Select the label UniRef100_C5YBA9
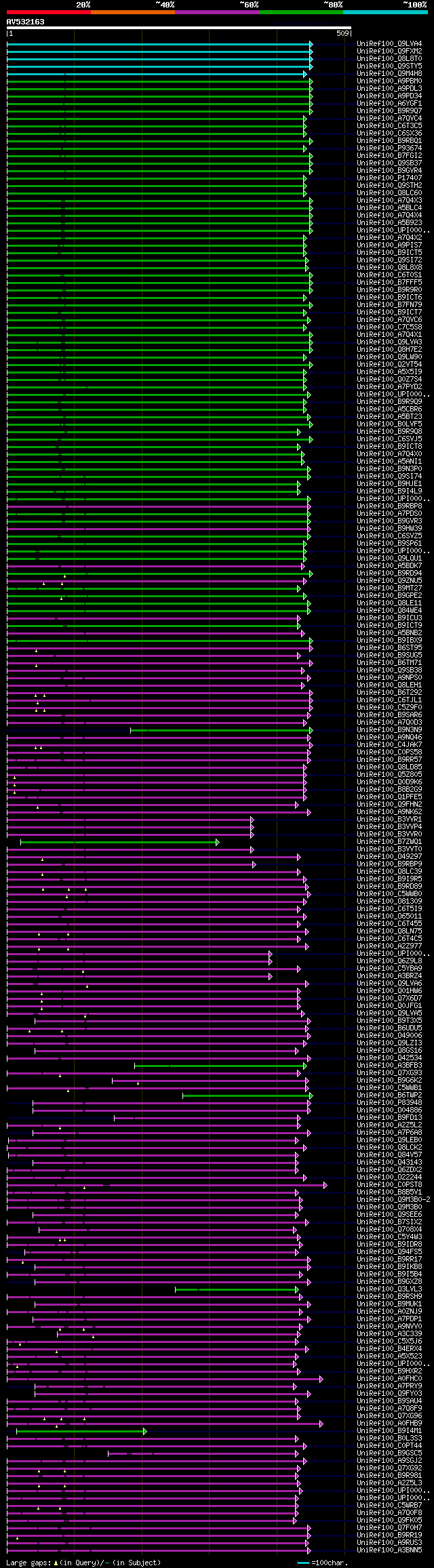Image resolution: width=434 pixels, height=1568 pixels. click(x=389, y=969)
